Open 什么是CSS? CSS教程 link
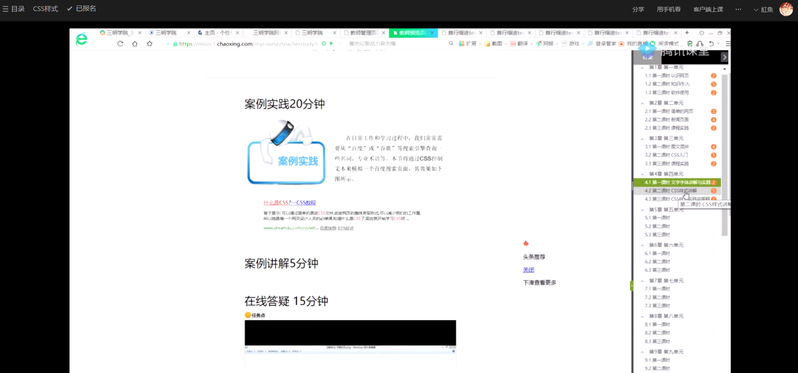Viewport: 798px width, 373px height. [x=290, y=203]
